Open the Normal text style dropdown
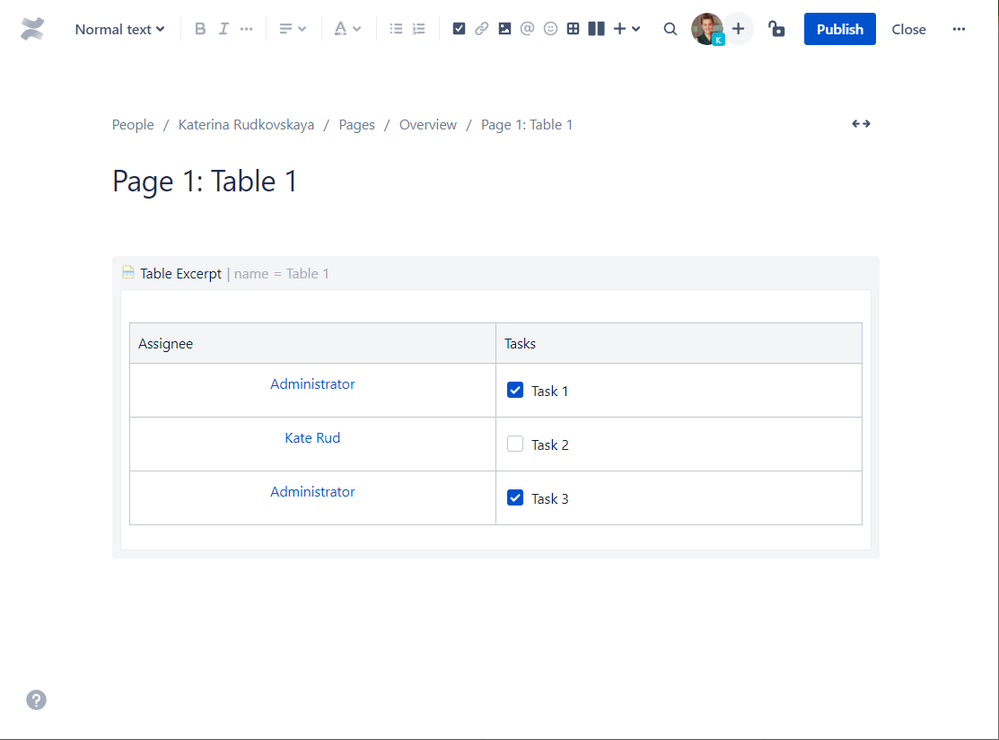 (119, 29)
